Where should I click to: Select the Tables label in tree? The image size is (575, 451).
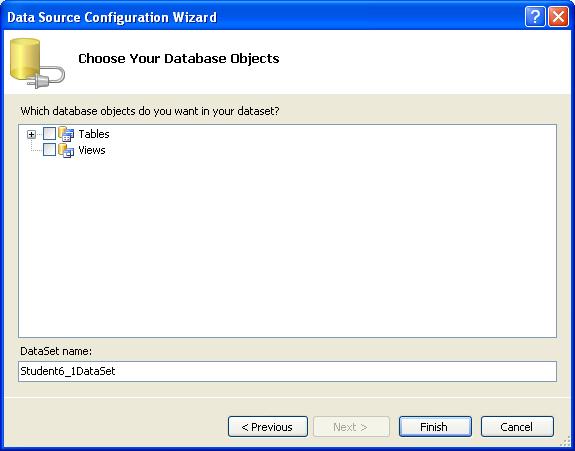[94, 134]
